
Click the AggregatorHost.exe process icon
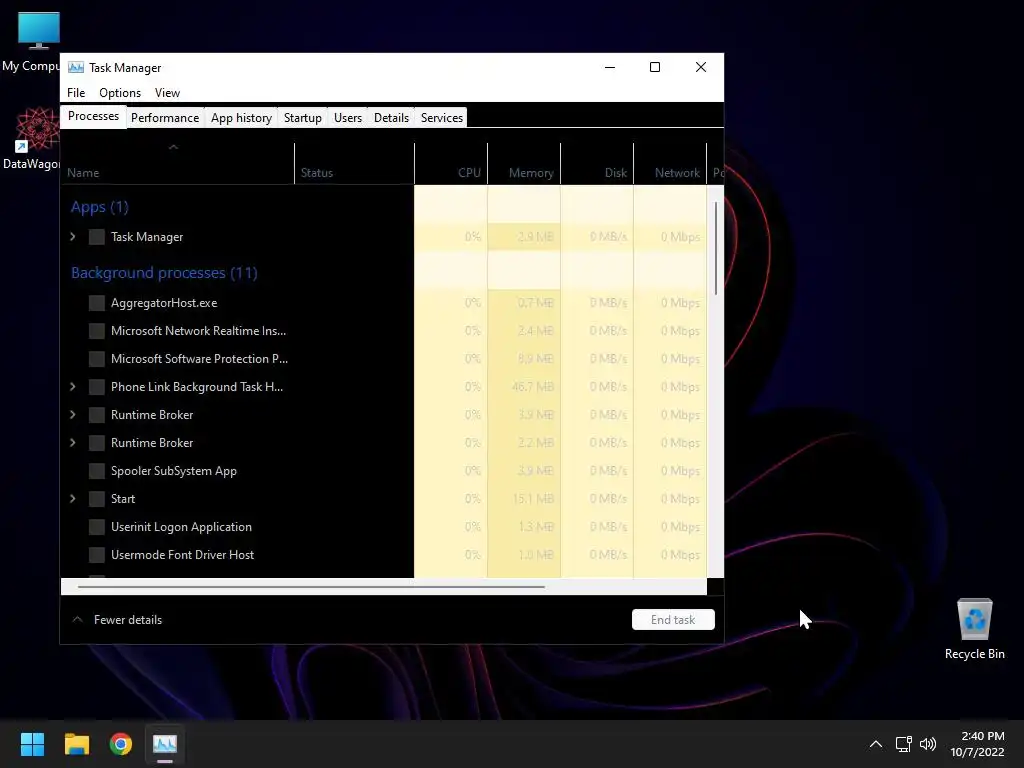(97, 303)
